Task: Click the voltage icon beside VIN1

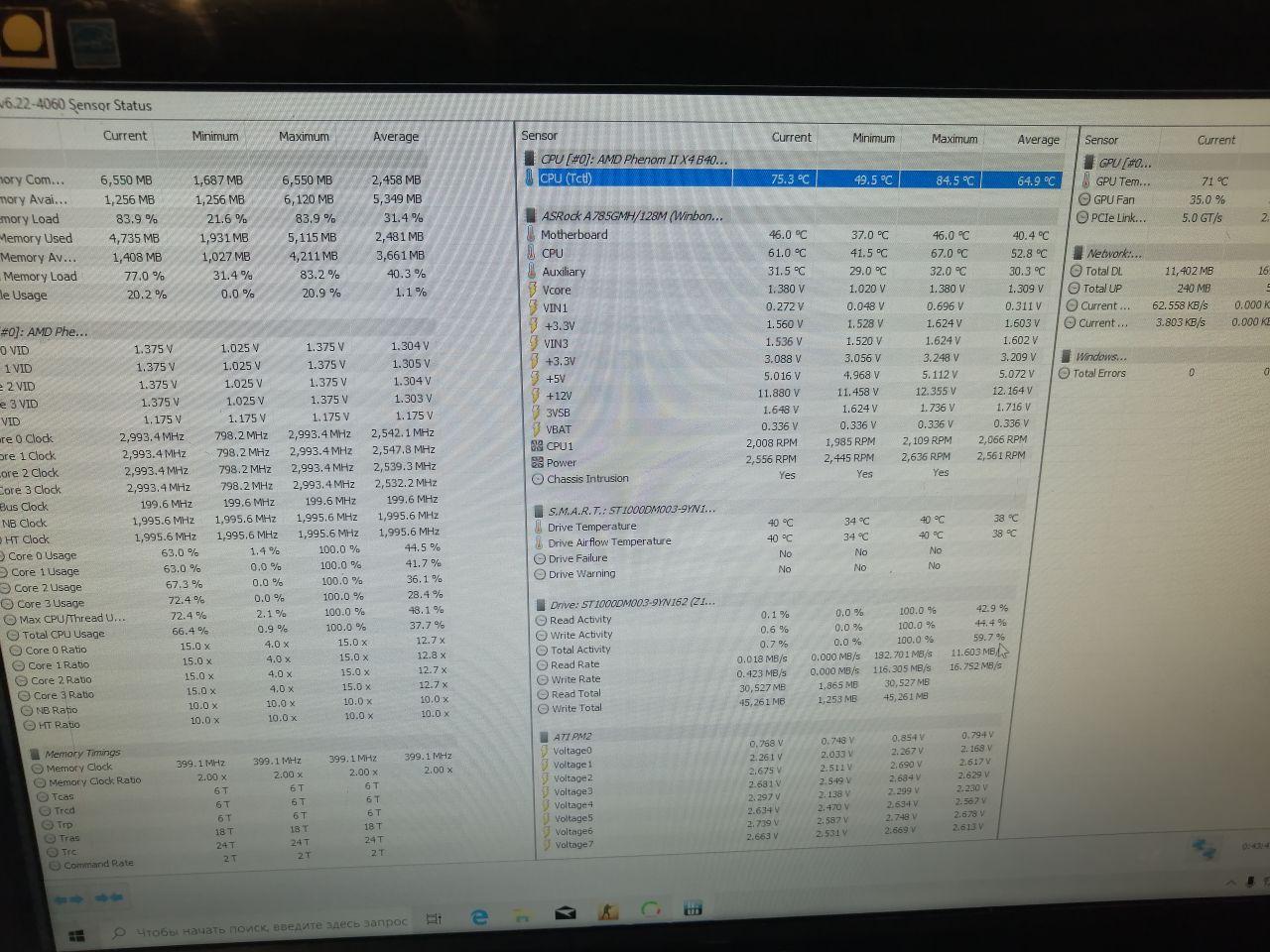Action: coord(532,307)
